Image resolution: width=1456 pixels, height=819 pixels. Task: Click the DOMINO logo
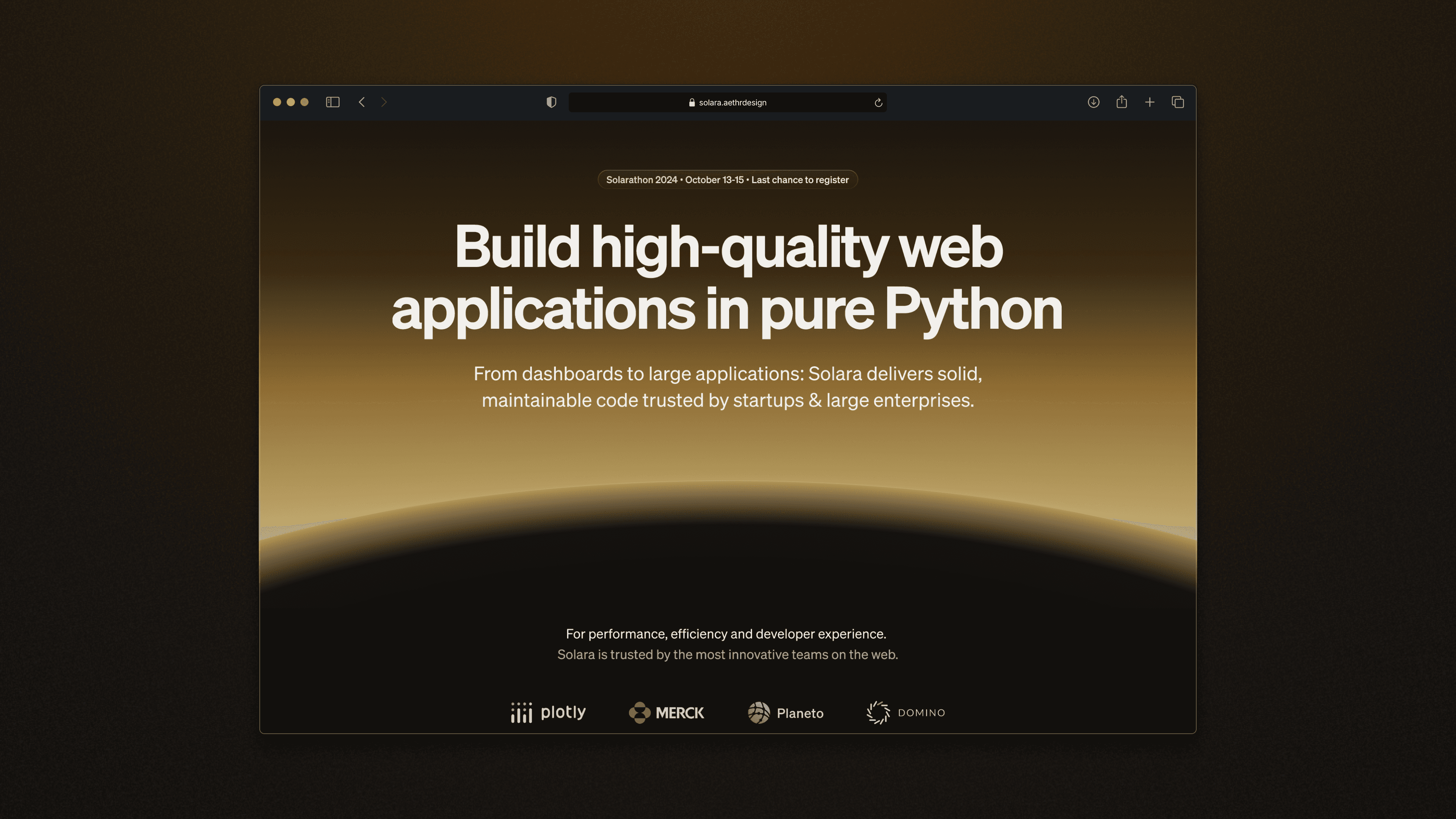pos(905,713)
